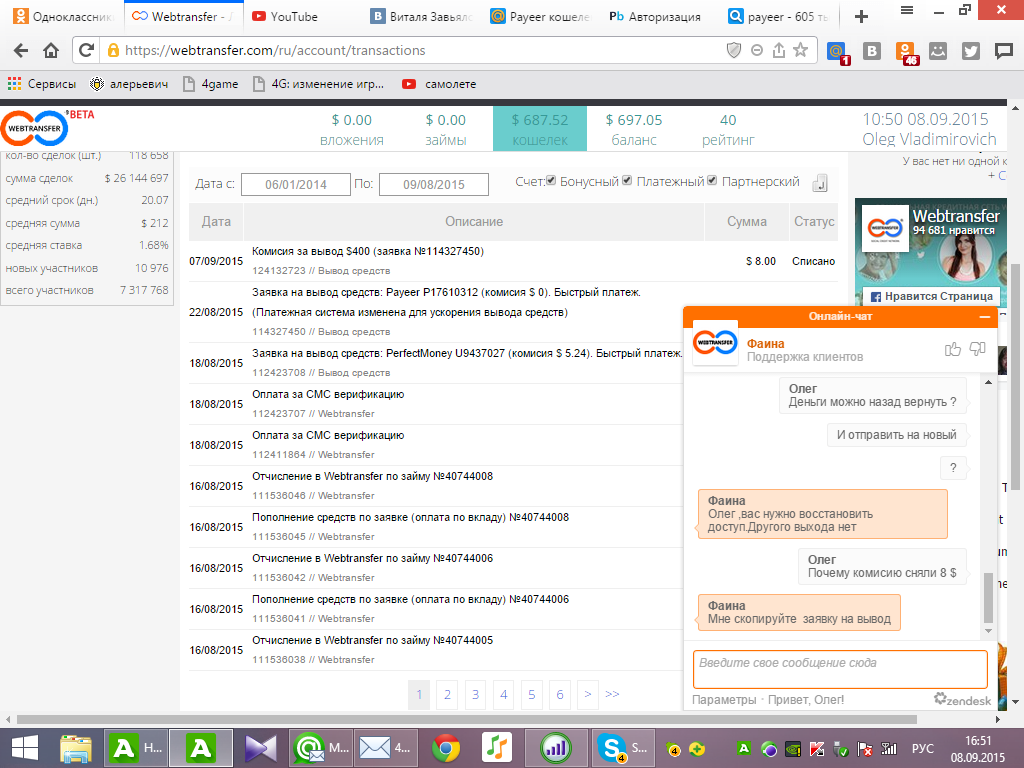The image size is (1024, 768).
Task: Open the browser hamburger menu
Action: [x=906, y=10]
